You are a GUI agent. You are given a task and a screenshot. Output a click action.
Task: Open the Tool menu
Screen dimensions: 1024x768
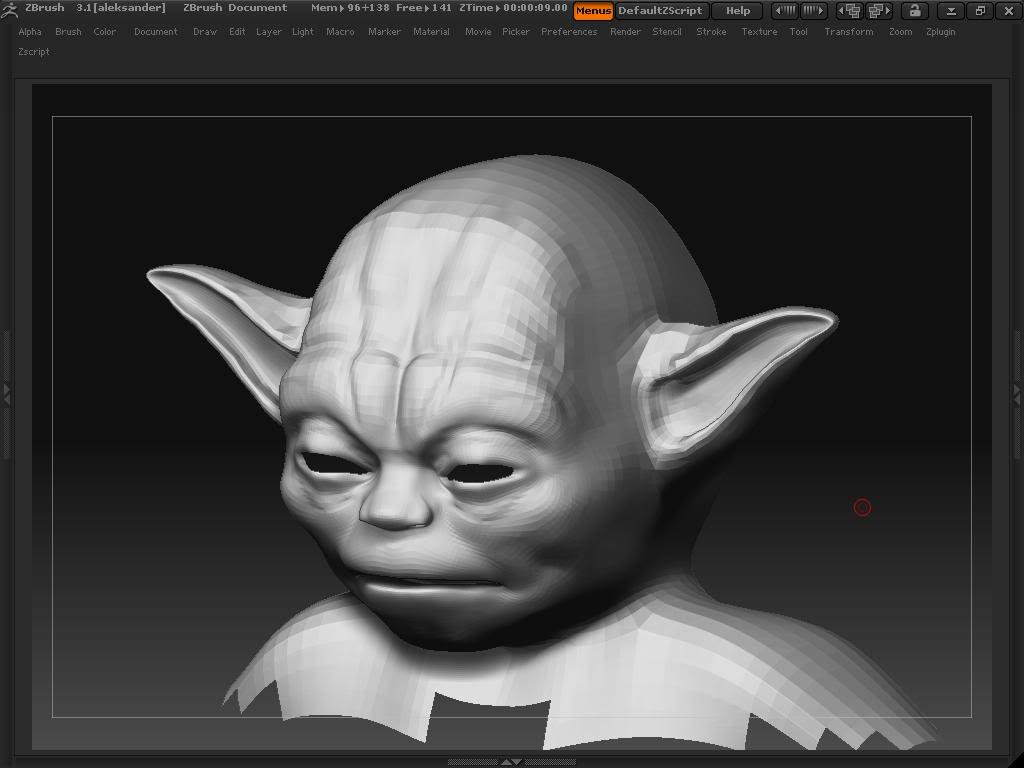799,31
